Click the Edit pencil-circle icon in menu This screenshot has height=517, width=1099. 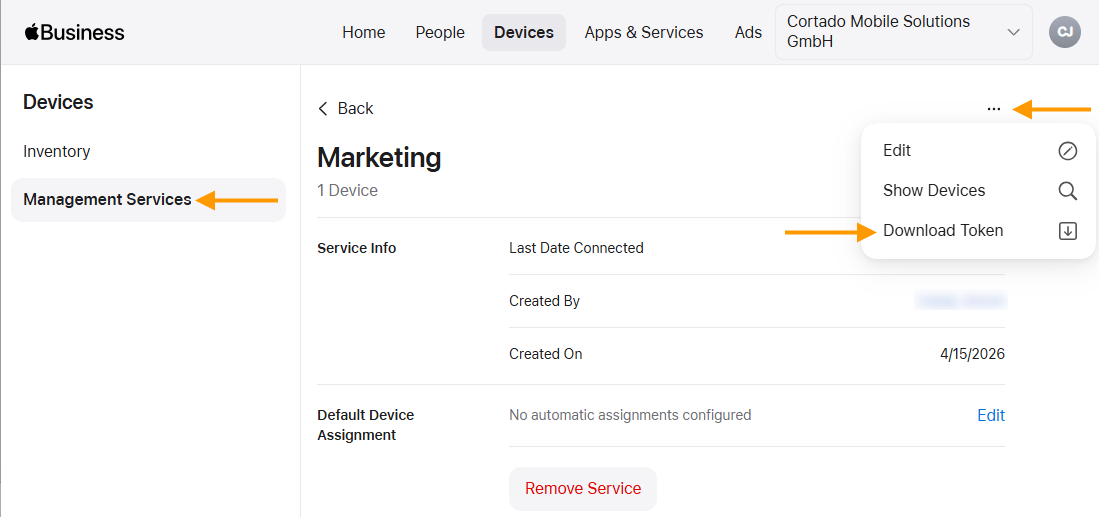click(x=1067, y=151)
